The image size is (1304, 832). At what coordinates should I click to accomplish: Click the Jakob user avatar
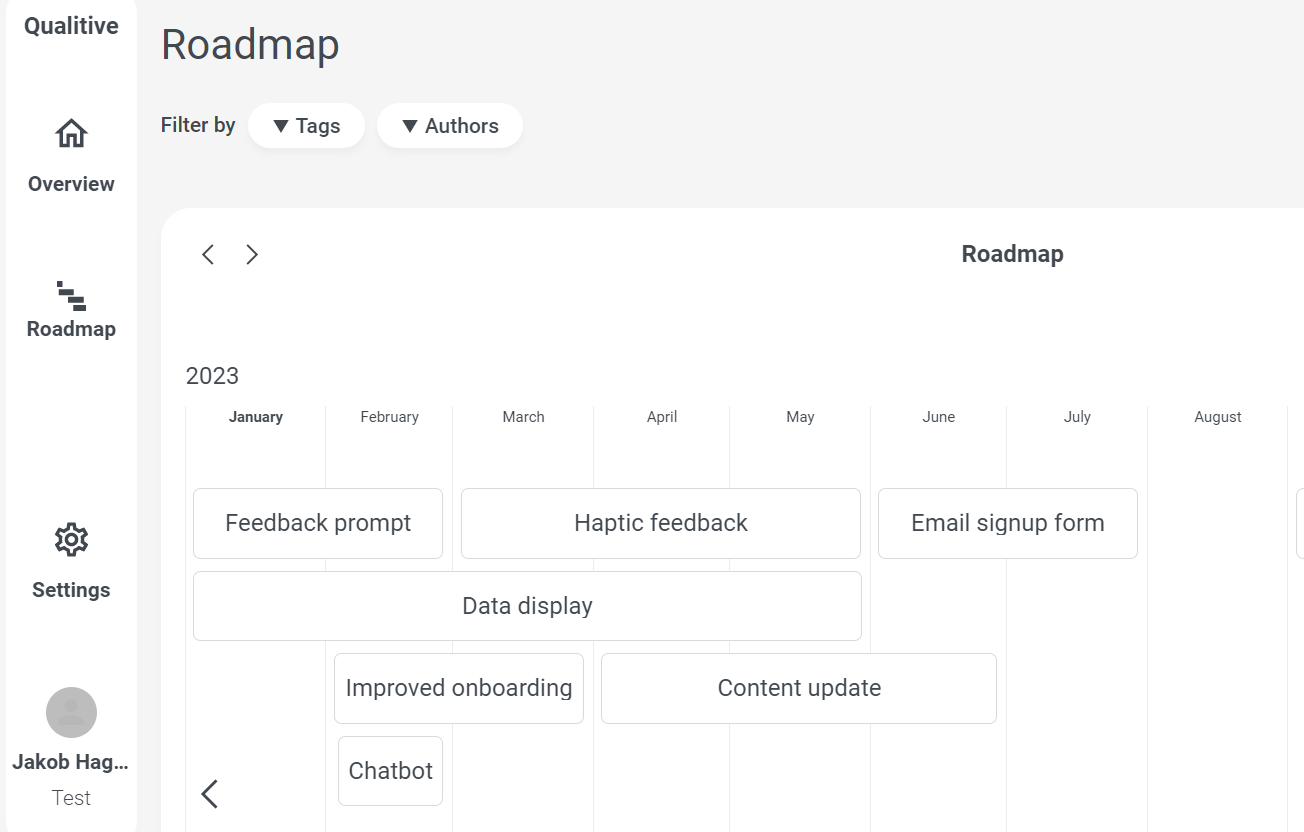click(71, 712)
